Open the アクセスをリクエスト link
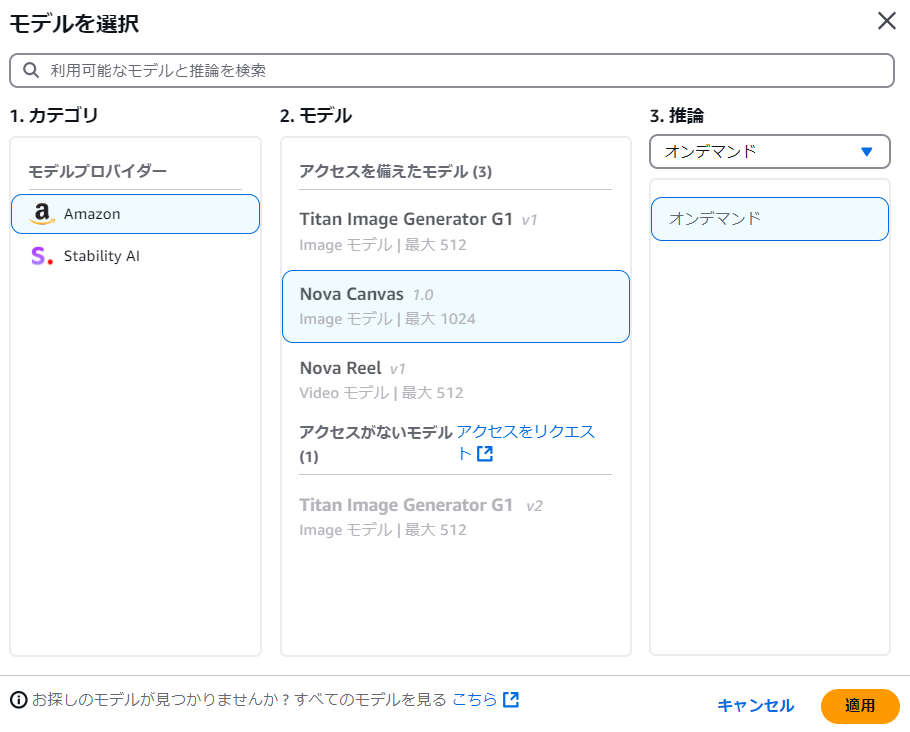 tap(525, 442)
